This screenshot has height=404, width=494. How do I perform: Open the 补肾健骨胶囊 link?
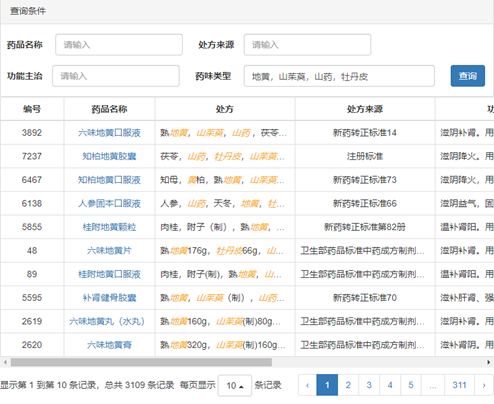coord(109,298)
